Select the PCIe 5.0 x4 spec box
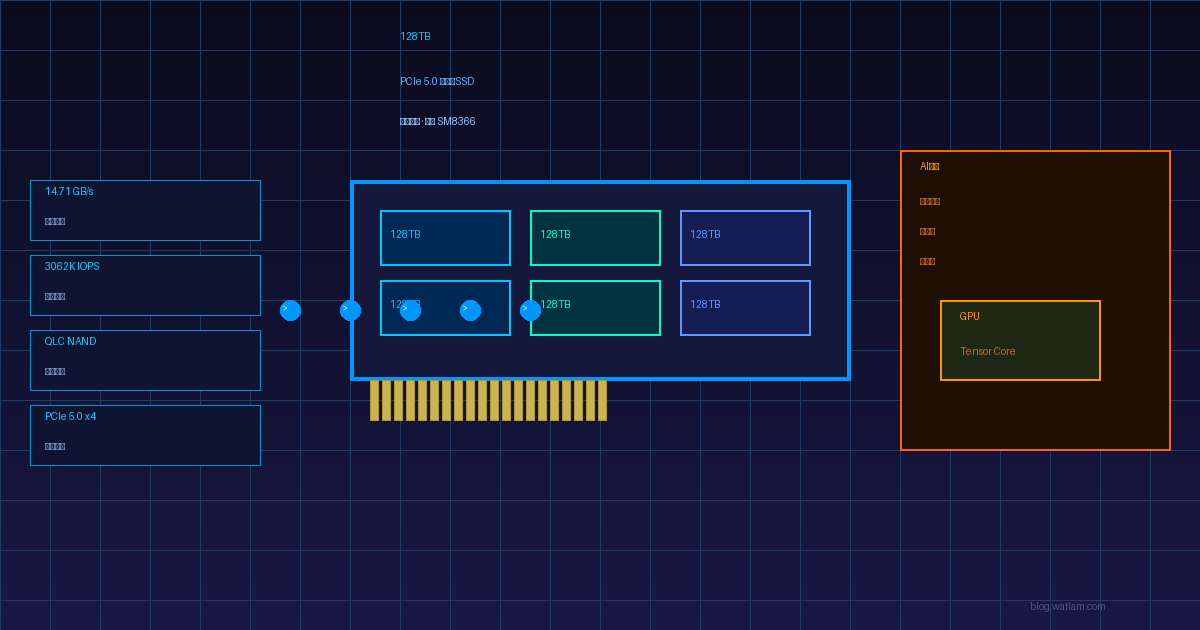This screenshot has width=1200, height=630. [x=145, y=435]
